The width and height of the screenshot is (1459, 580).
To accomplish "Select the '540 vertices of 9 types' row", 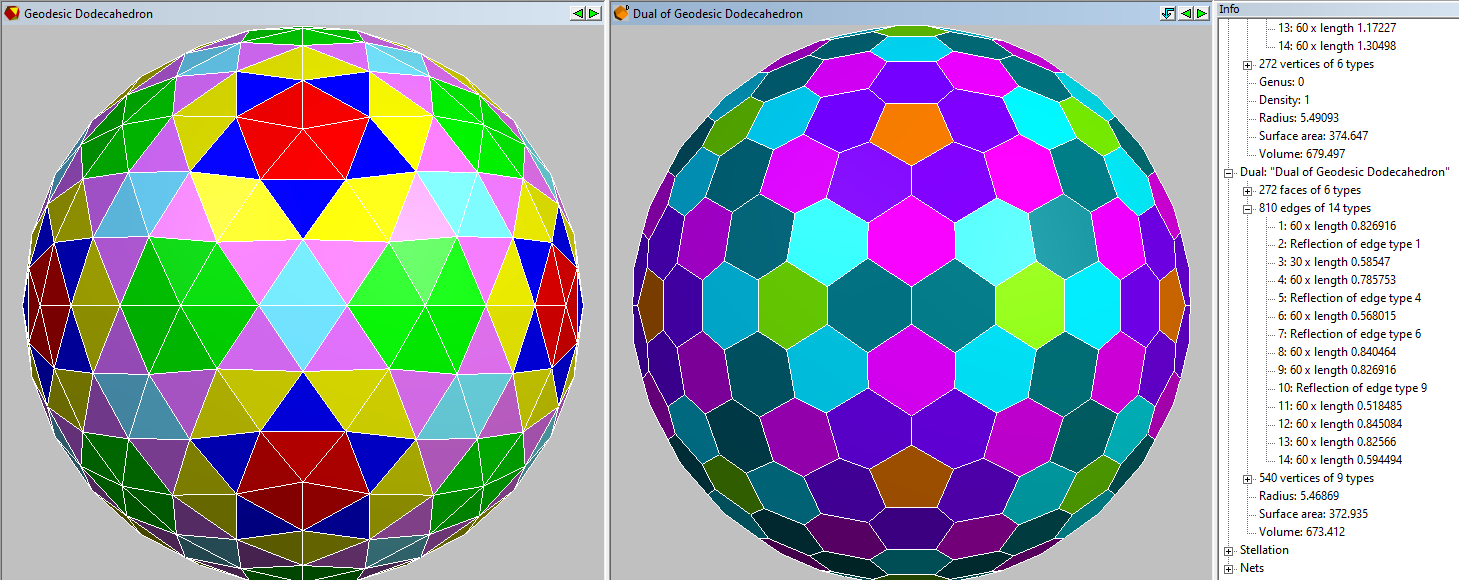I will coord(1316,478).
